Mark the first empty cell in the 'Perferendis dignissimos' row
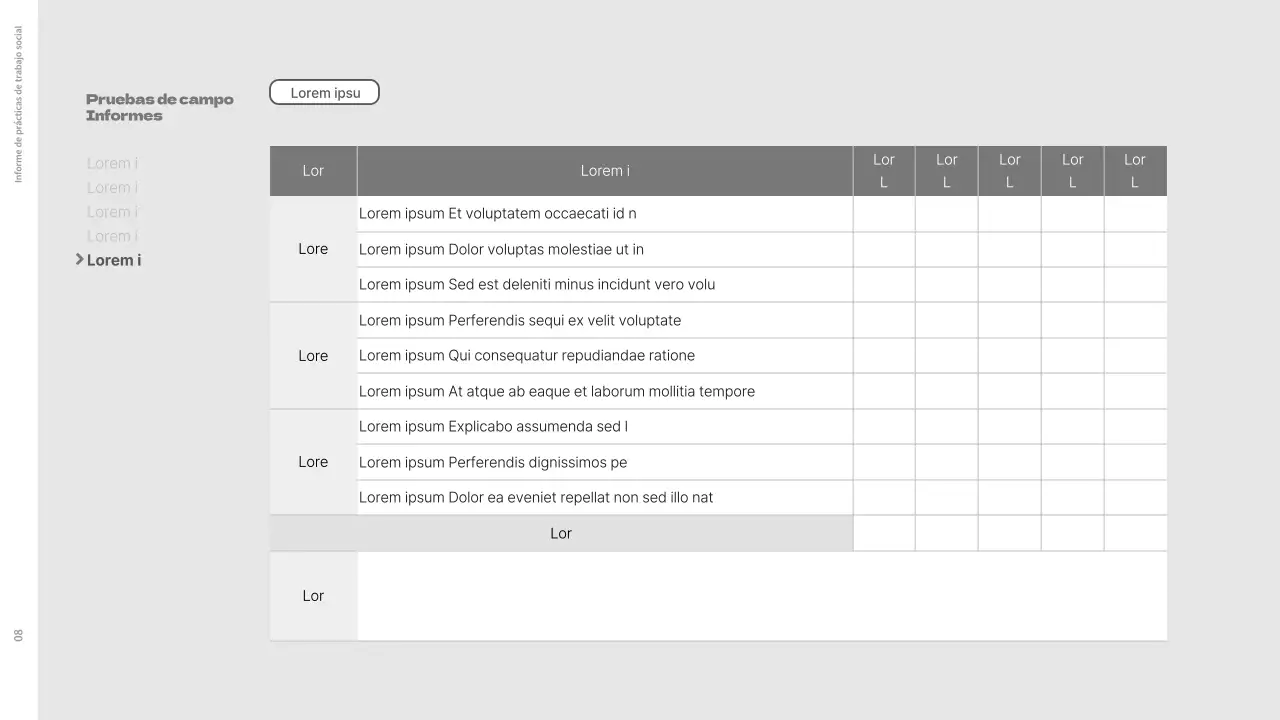This screenshot has height=720, width=1280. [x=884, y=462]
